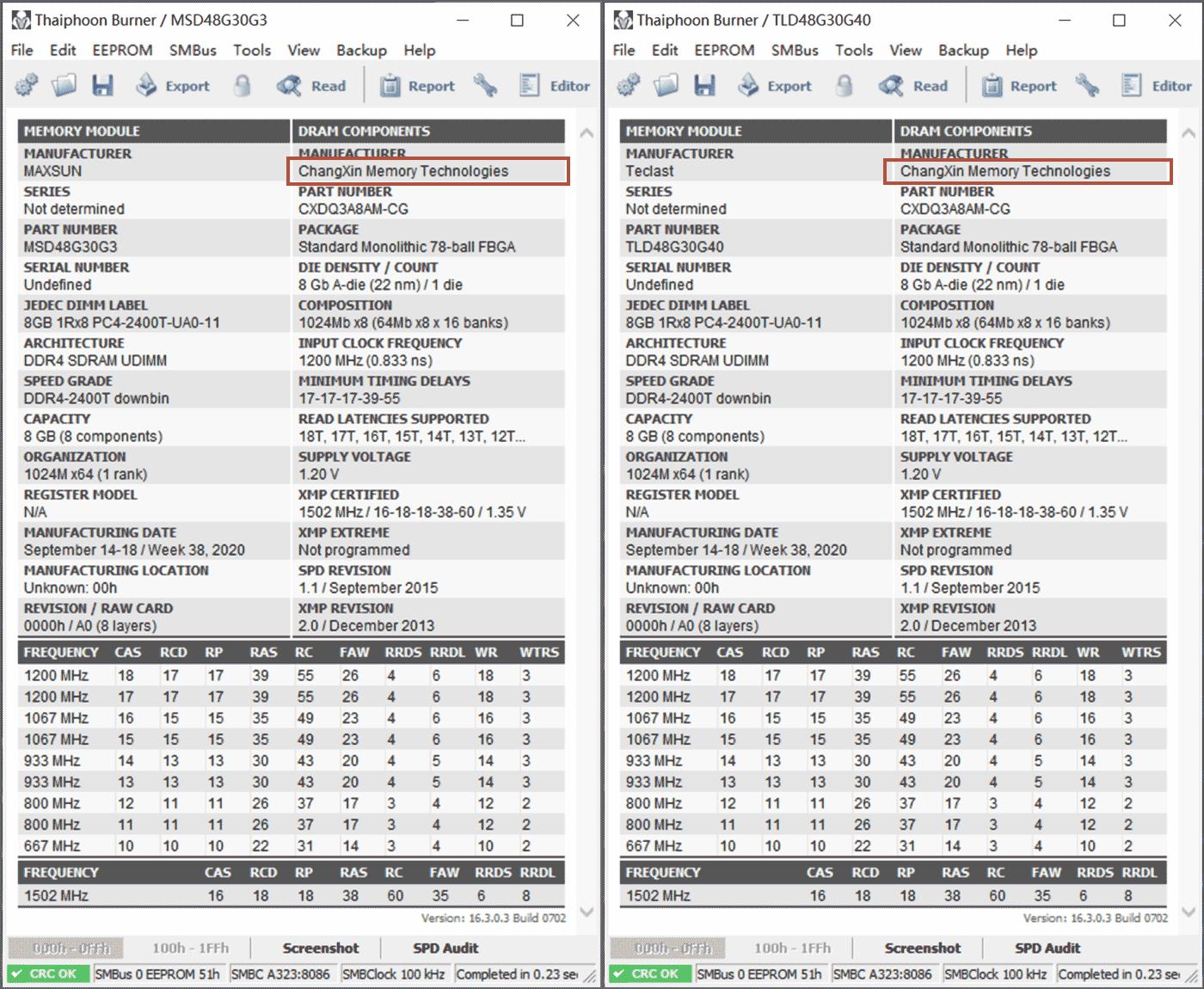Open settings gear icon in MSD48G30G3 window
The image size is (1204, 989).
27,85
